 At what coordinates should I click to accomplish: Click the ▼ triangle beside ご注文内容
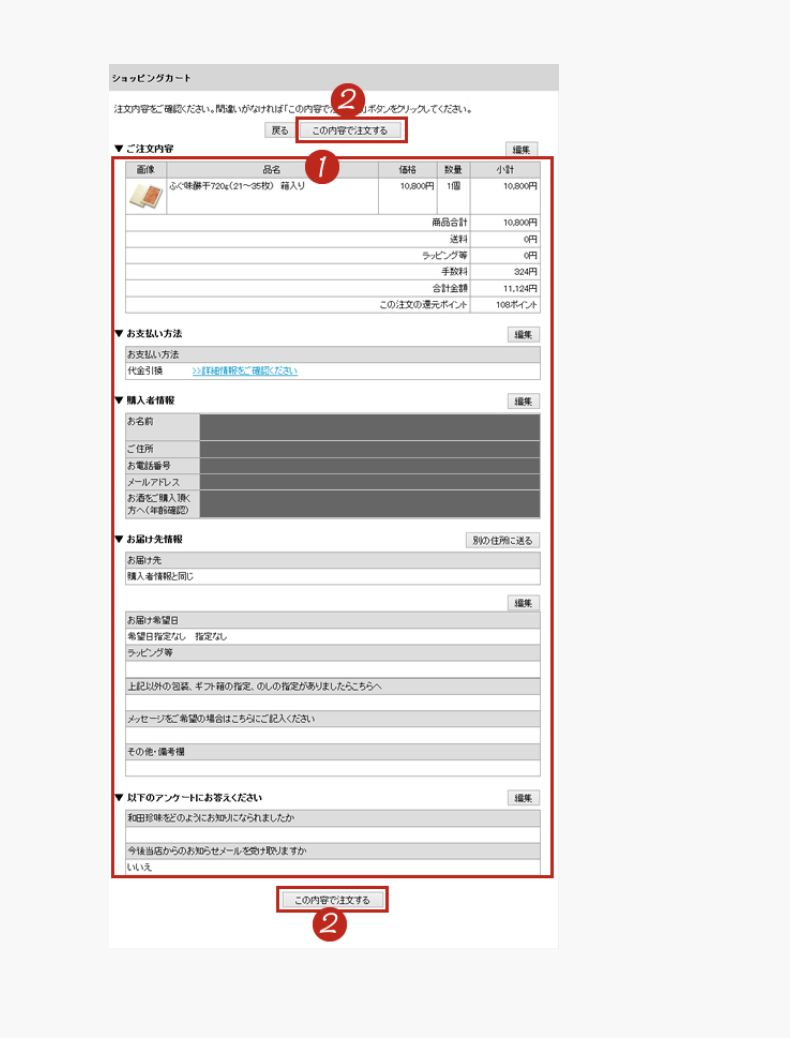[119, 149]
